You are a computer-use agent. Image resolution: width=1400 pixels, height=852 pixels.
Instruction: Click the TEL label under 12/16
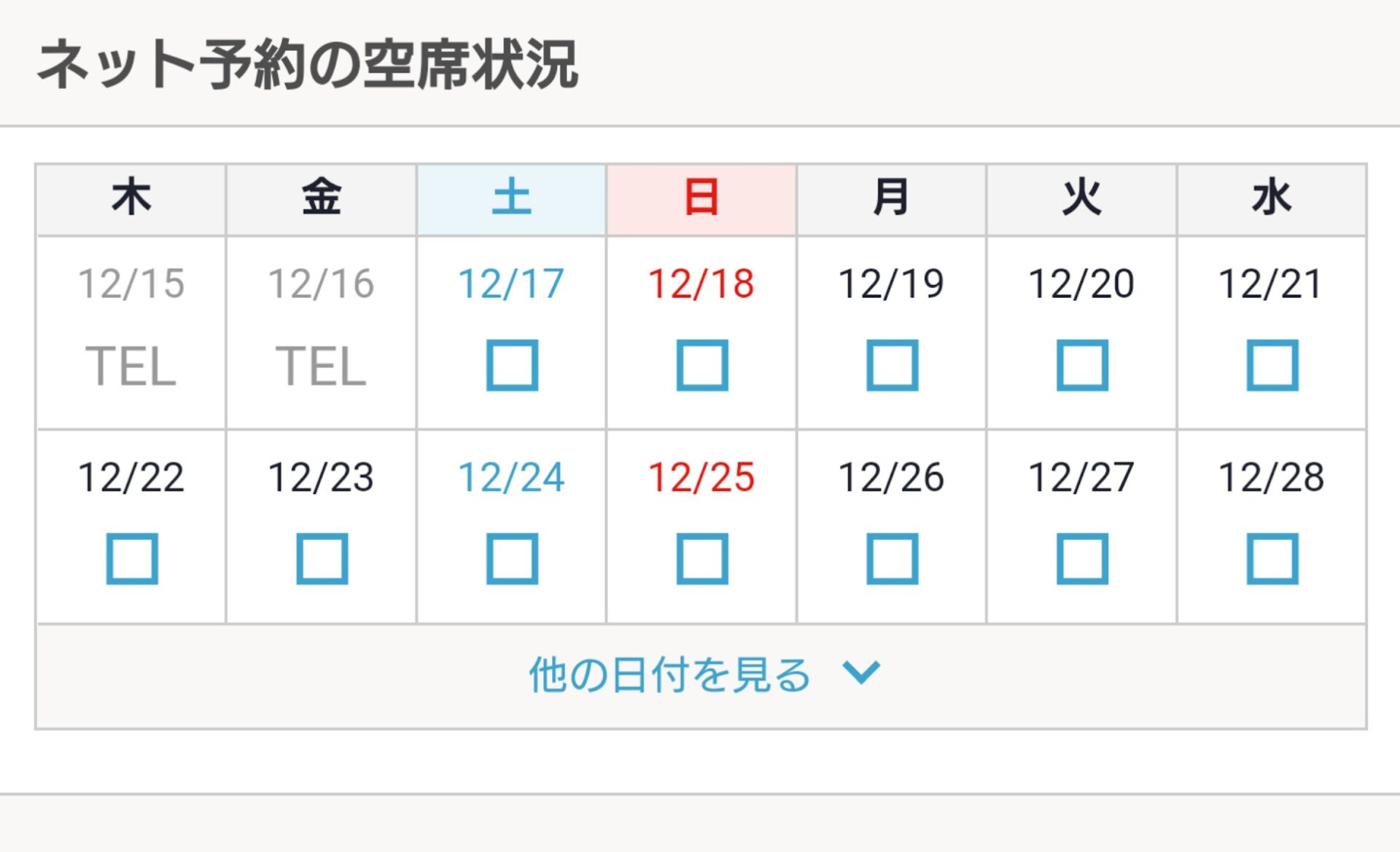(321, 366)
